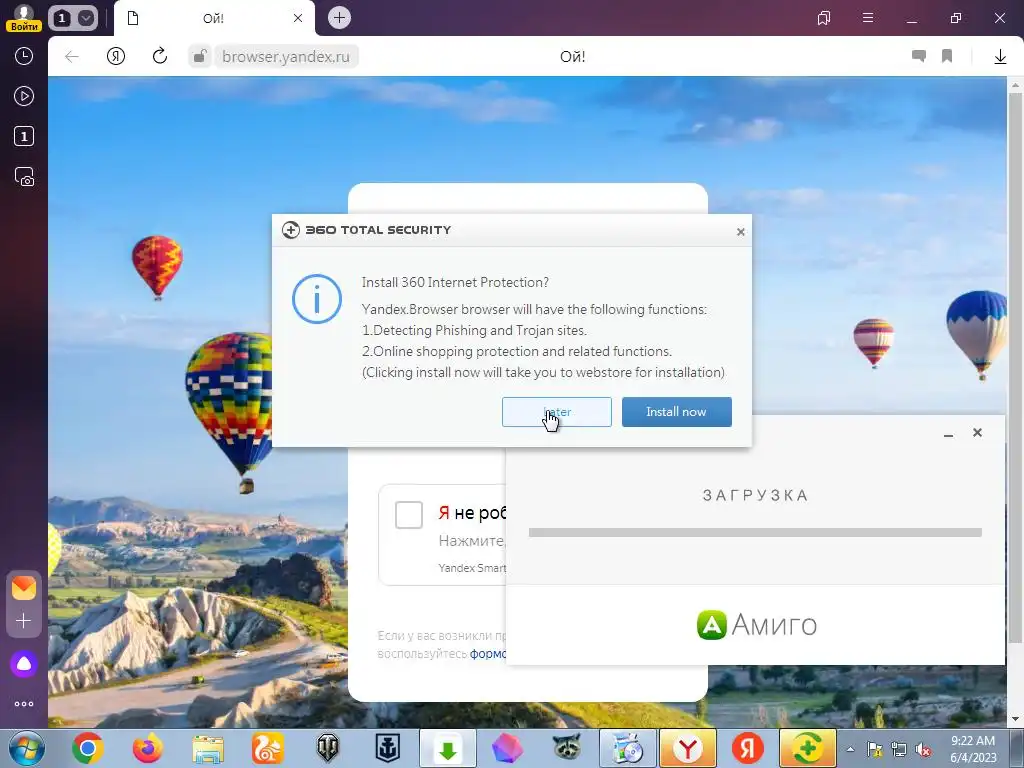Open the sidebar three dots menu

click(x=24, y=704)
